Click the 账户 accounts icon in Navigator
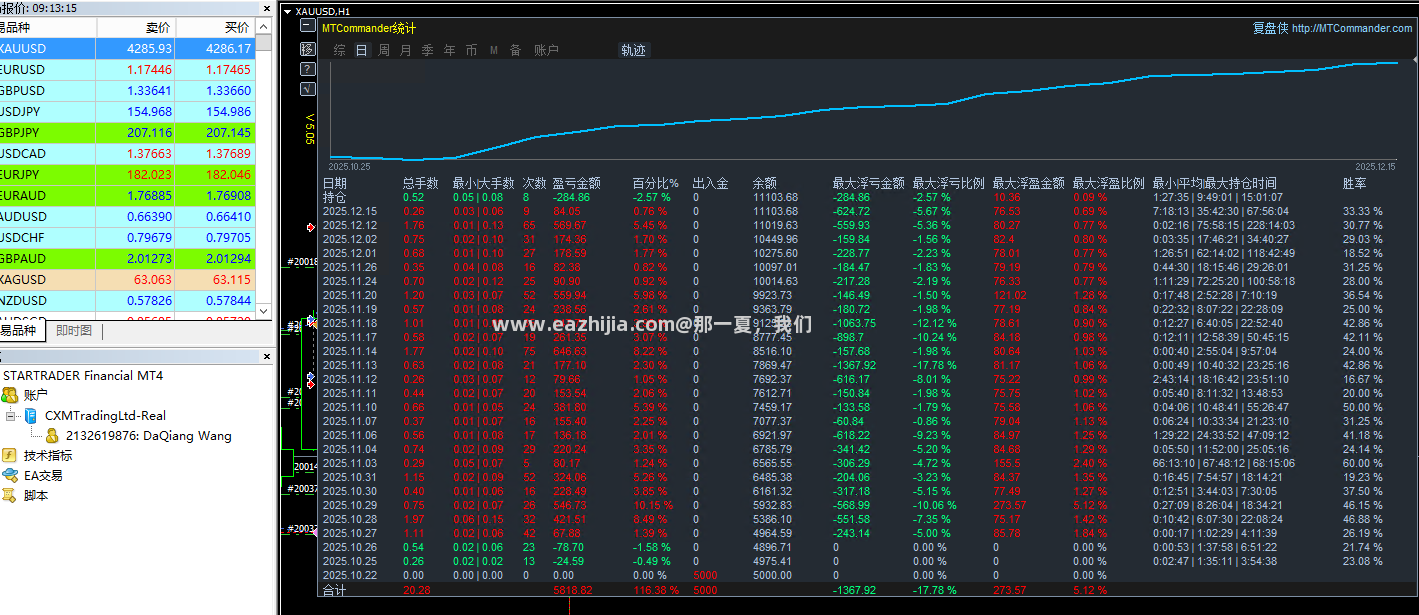 pyautogui.click(x=10, y=395)
